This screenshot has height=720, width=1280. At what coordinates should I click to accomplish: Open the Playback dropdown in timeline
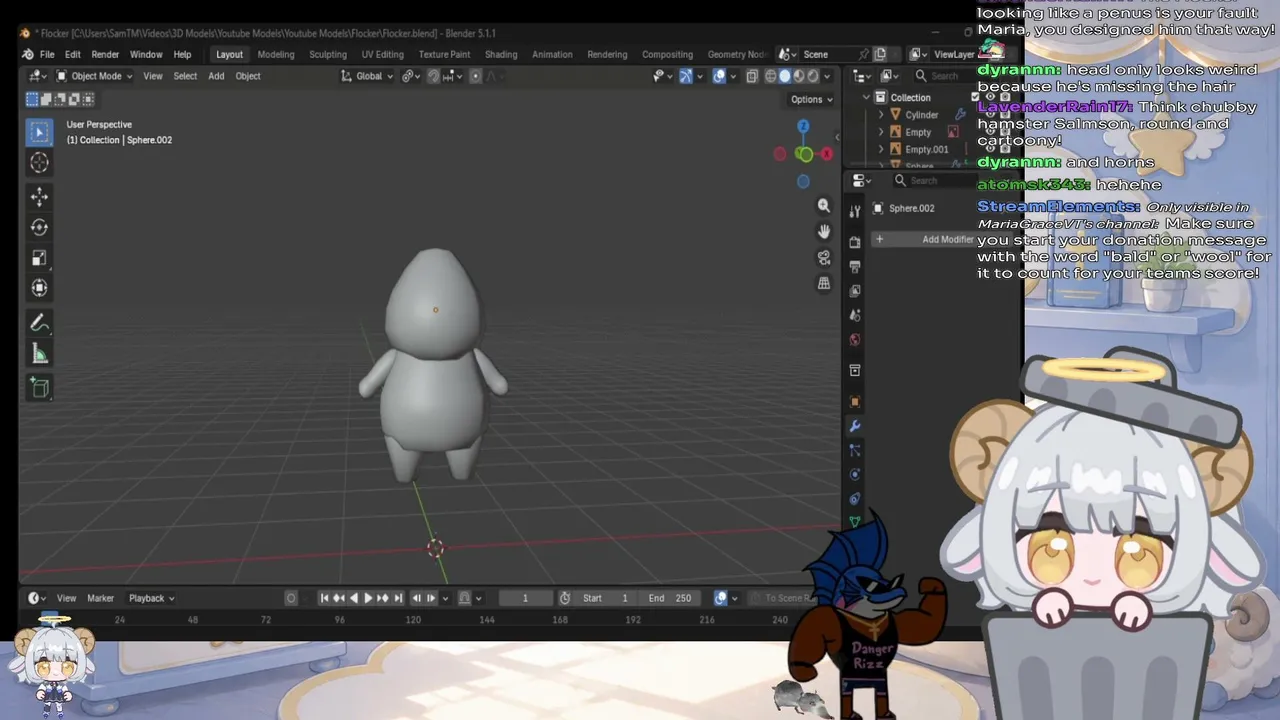151,598
